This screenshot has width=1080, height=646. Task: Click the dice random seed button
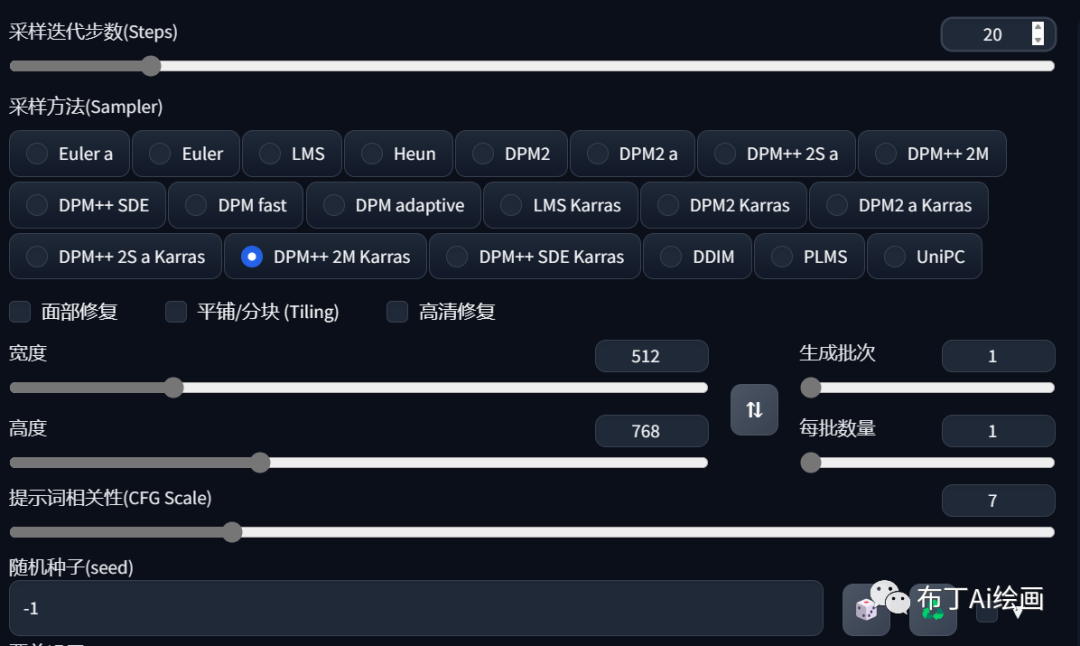click(x=866, y=609)
